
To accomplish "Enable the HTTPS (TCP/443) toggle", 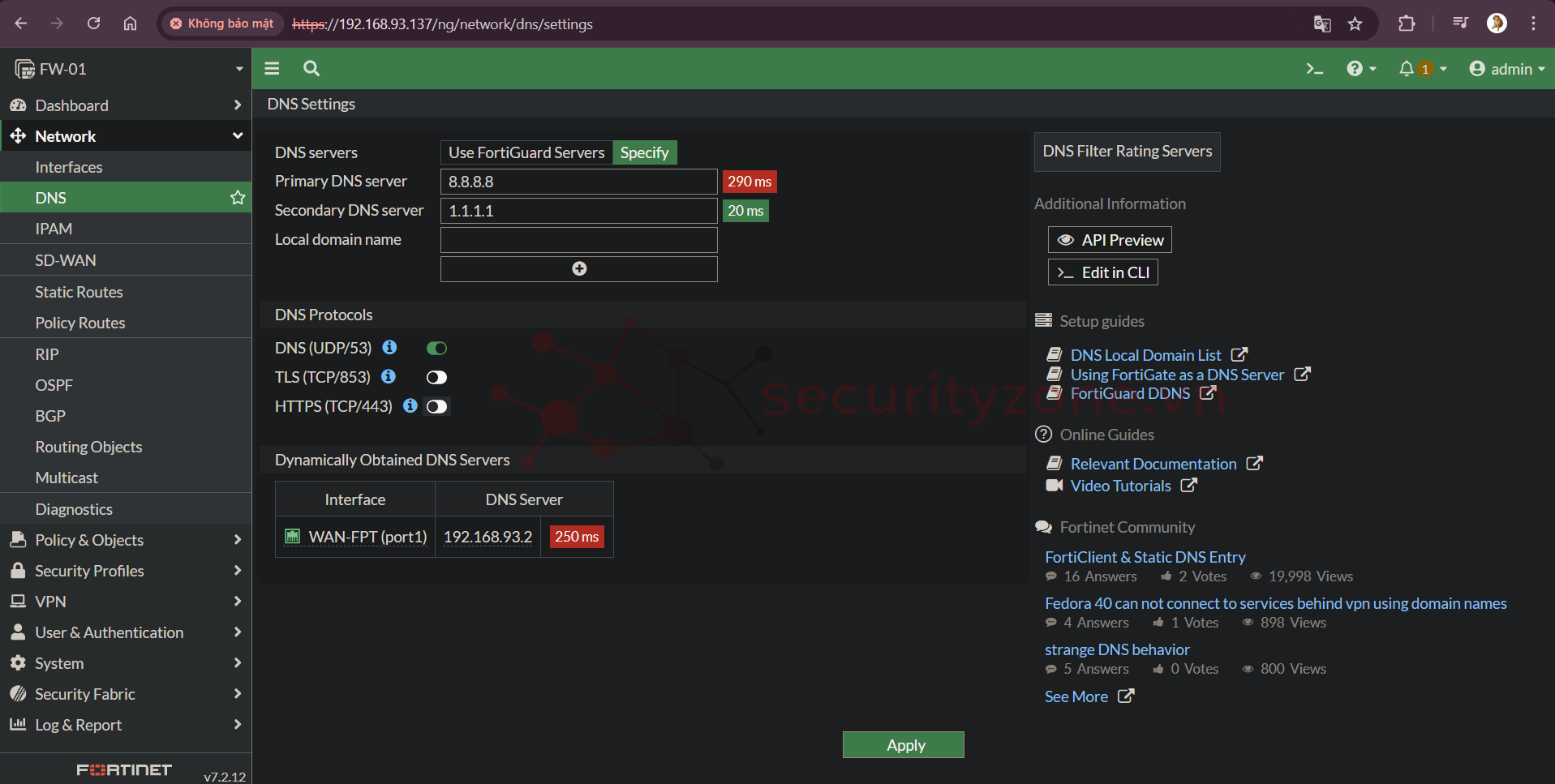I will (436, 407).
